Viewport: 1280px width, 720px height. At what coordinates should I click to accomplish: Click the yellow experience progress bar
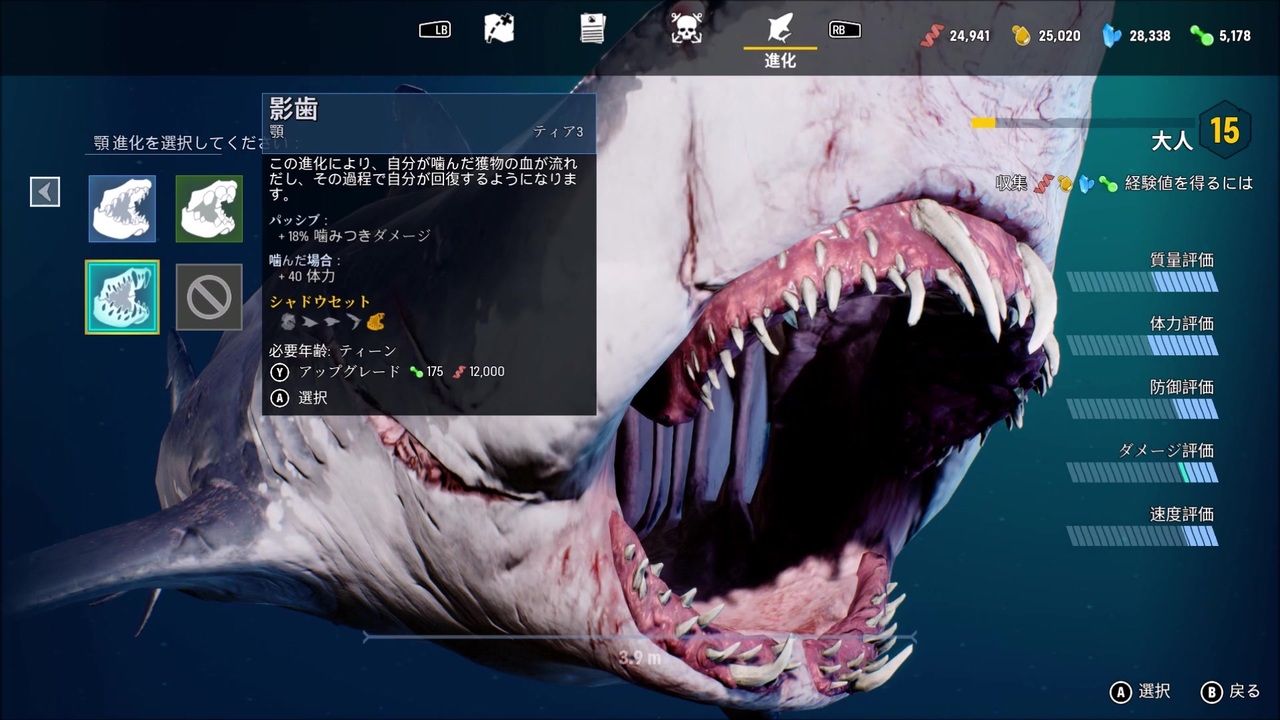click(1084, 123)
